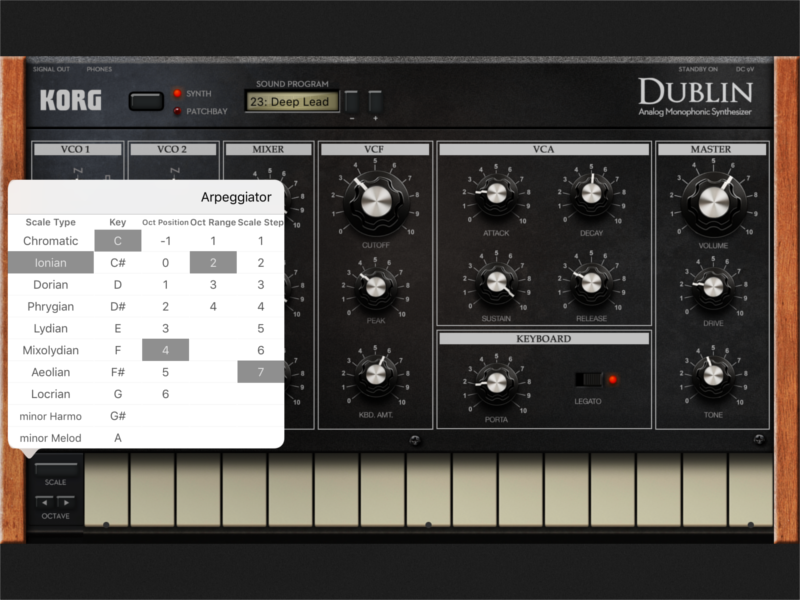Image resolution: width=800 pixels, height=600 pixels.
Task: Set Oct Range to 4
Action: tap(213, 307)
